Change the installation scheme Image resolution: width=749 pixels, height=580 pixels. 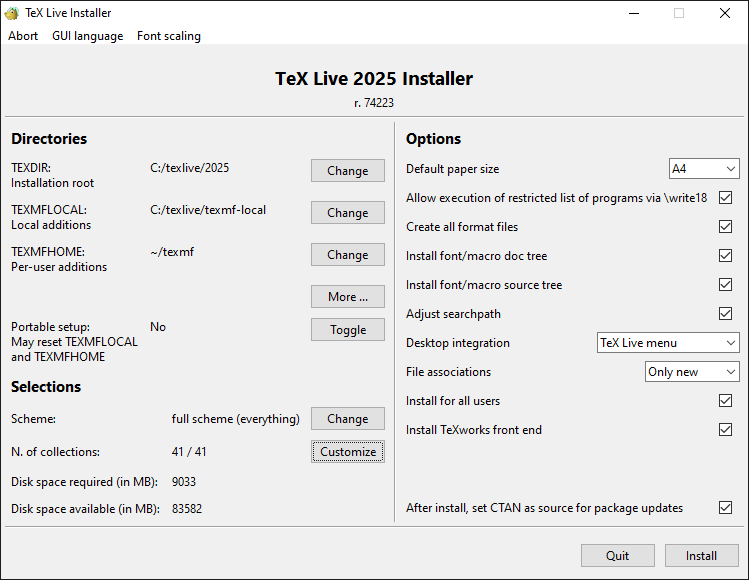tap(347, 419)
